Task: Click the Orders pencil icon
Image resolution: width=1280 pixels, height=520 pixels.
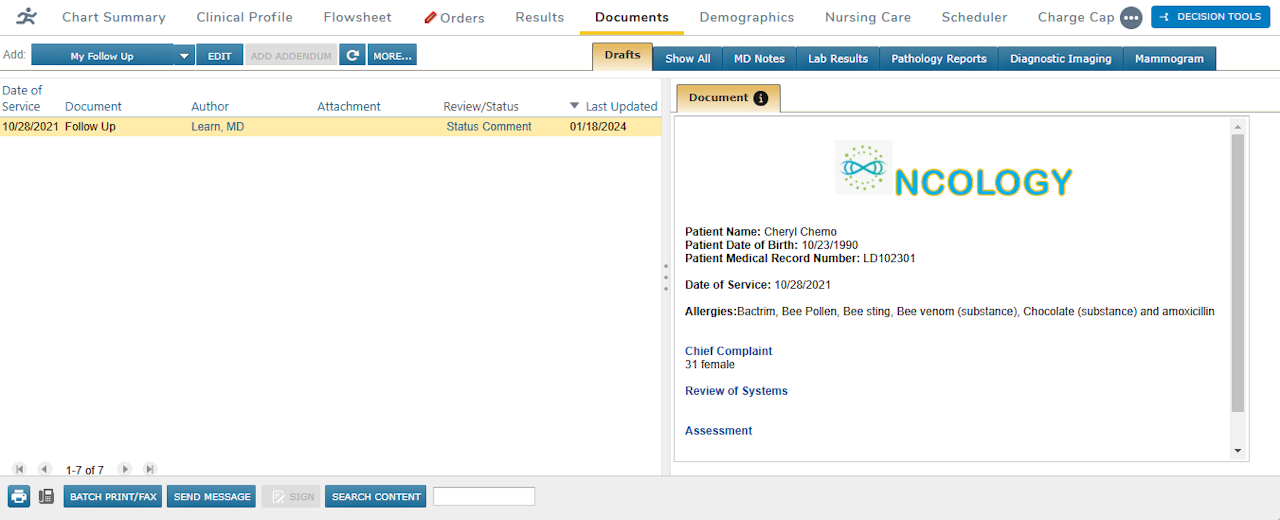Action: click(x=430, y=17)
